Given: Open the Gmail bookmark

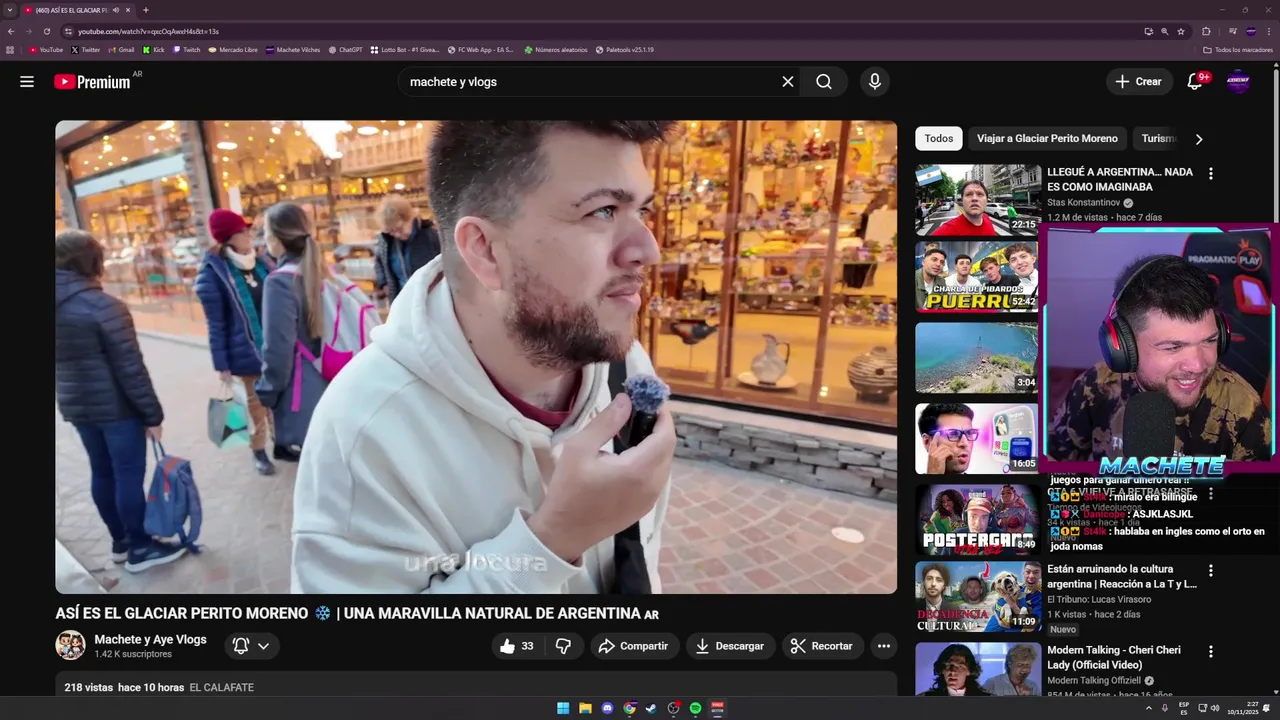Looking at the screenshot, I should [x=121, y=49].
